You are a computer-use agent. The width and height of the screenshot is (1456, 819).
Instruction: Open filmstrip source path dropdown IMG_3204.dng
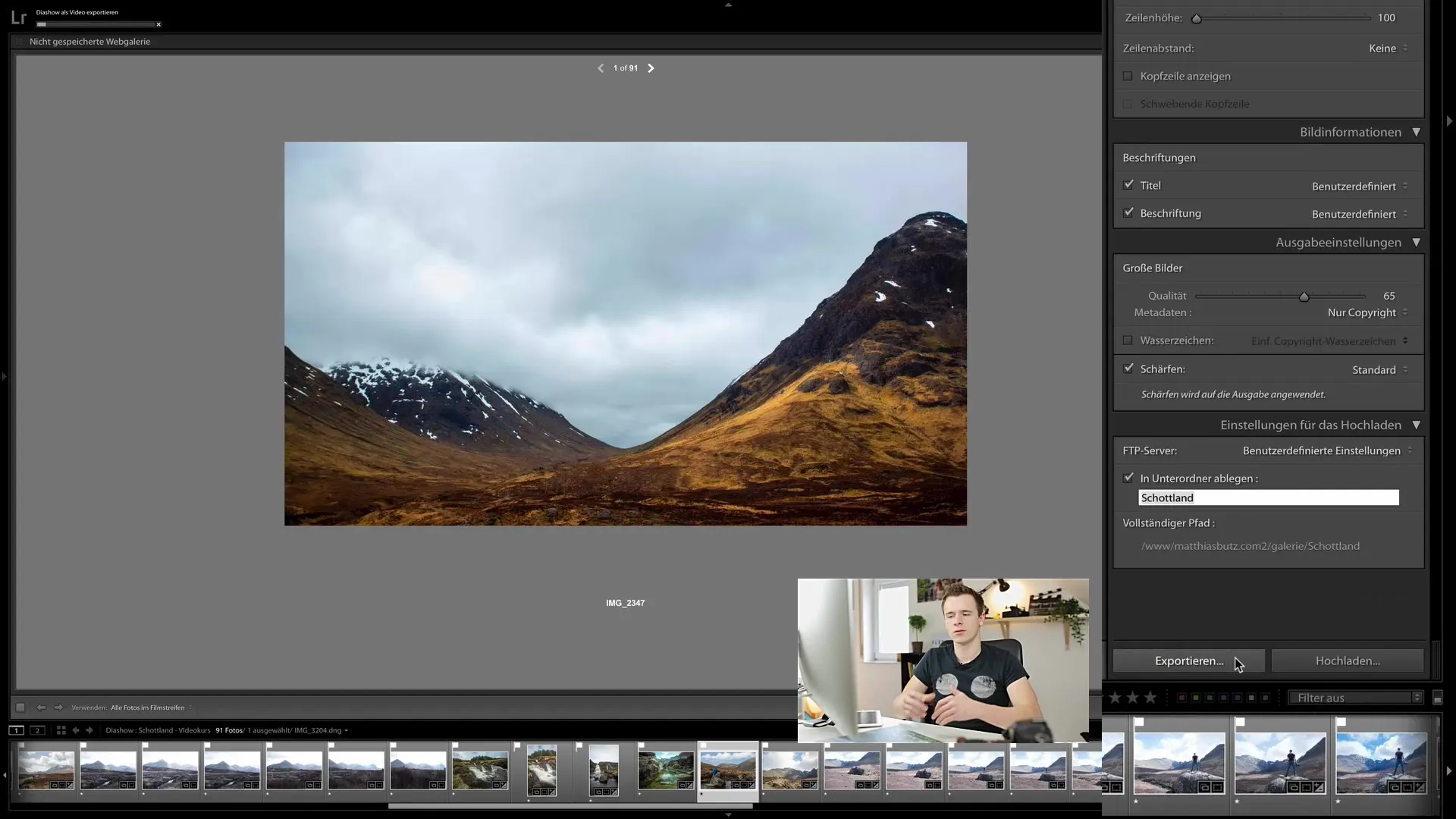[321, 730]
